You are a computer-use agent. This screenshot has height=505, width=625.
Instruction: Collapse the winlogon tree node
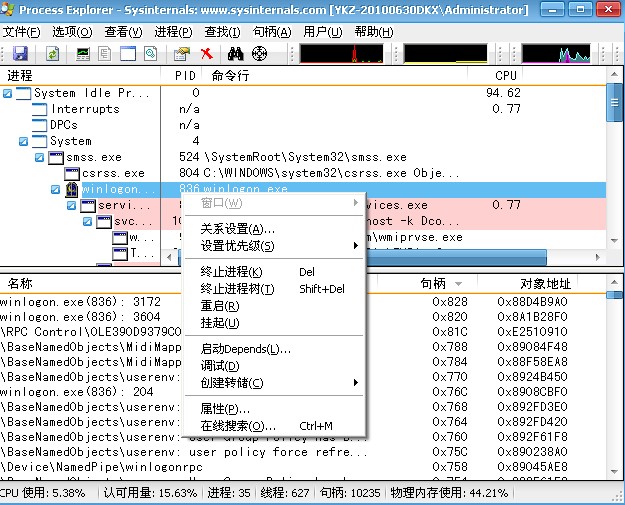click(55, 189)
